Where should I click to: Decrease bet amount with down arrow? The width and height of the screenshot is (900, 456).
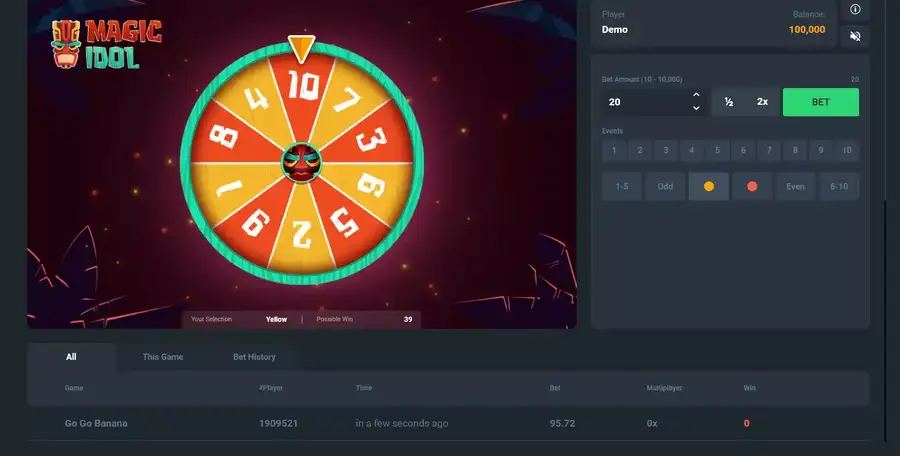(696, 108)
